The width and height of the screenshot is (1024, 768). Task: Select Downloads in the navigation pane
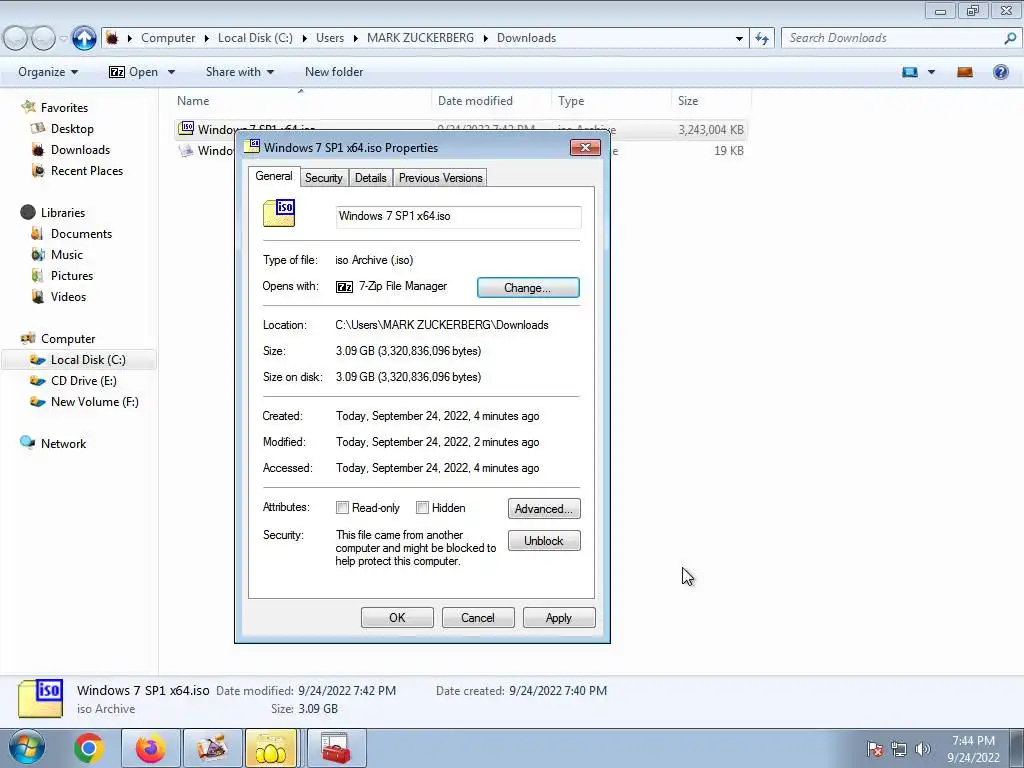tap(80, 150)
